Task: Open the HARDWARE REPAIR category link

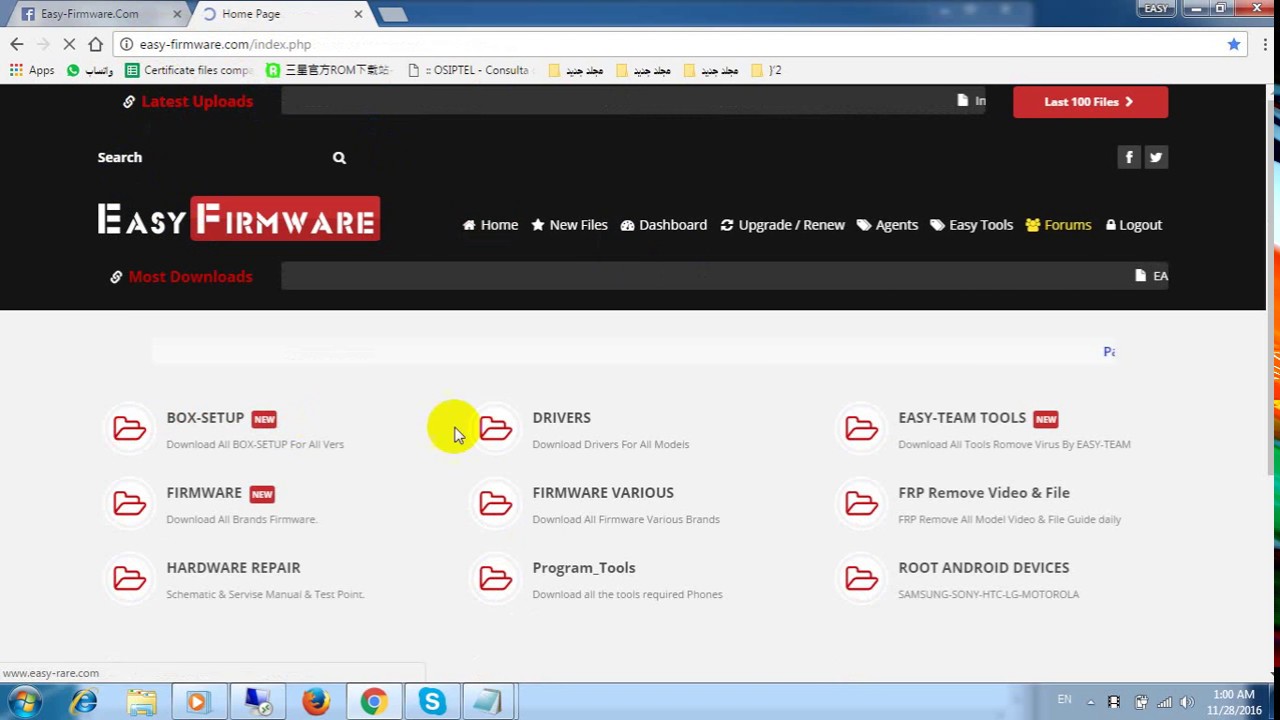Action: pyautogui.click(x=233, y=568)
